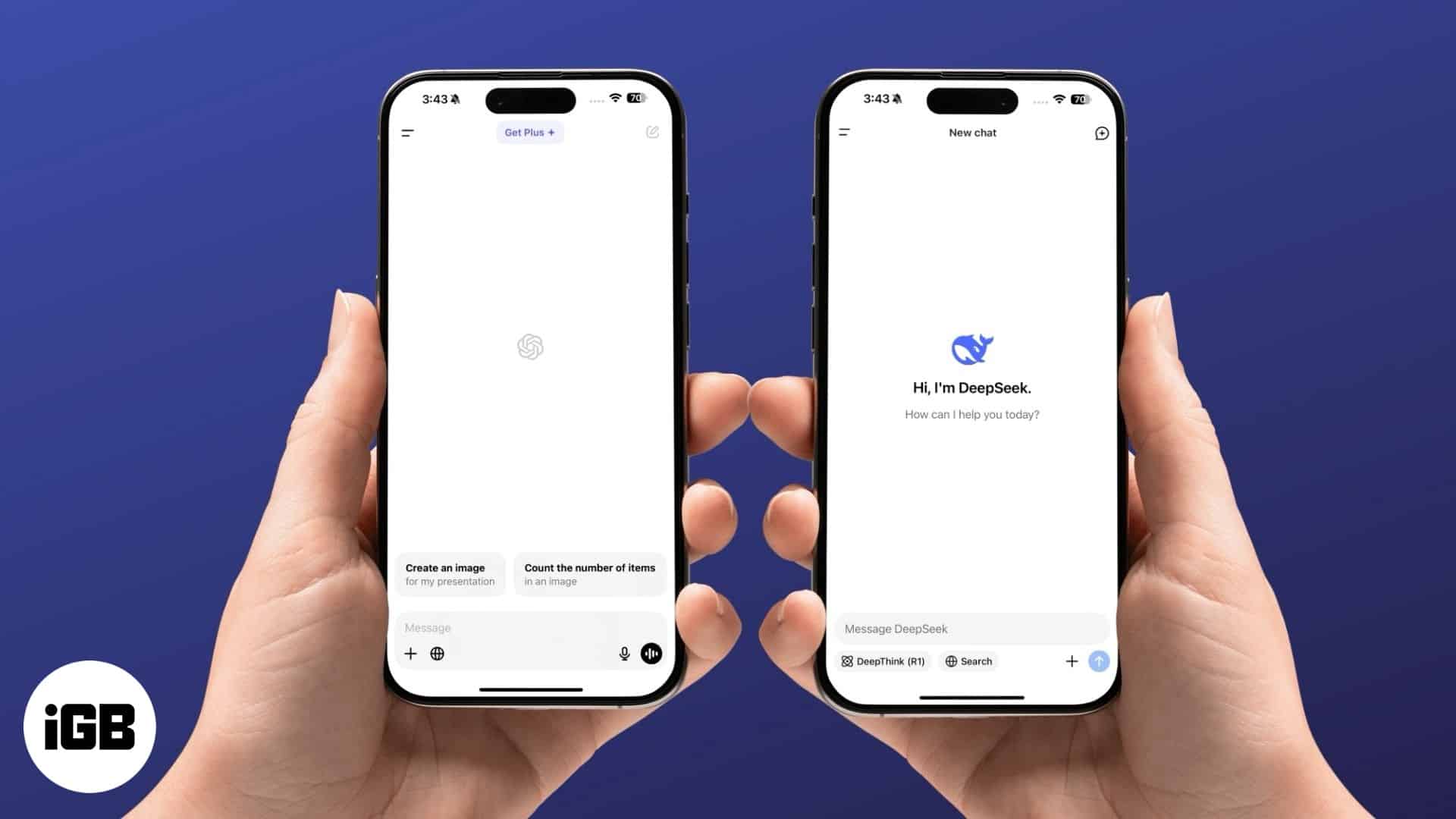Tap the Message ChatGPT input field
The image size is (1456, 819).
pyautogui.click(x=531, y=627)
